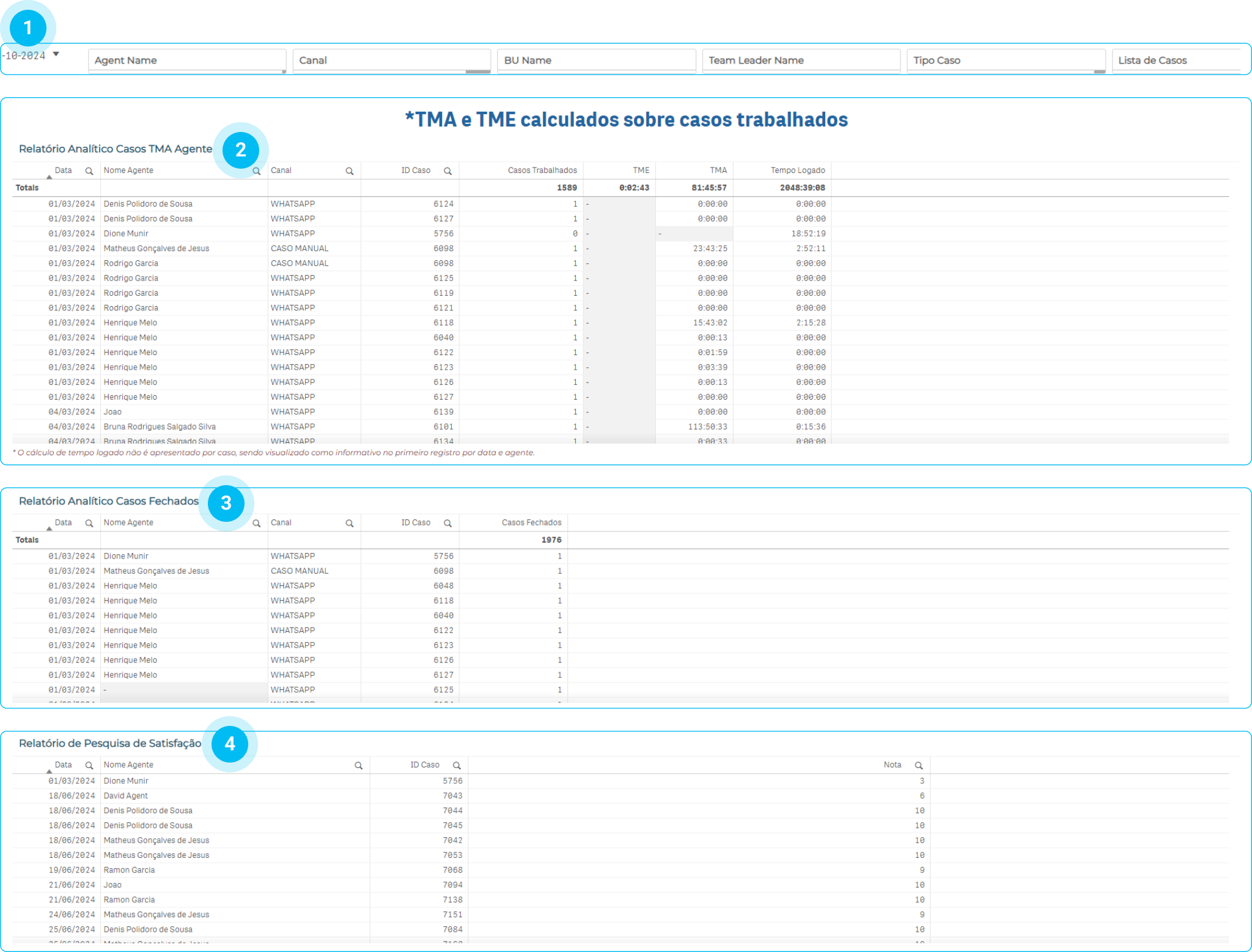Click search icon next to Data in TMA table
1252x952 pixels.
click(89, 171)
